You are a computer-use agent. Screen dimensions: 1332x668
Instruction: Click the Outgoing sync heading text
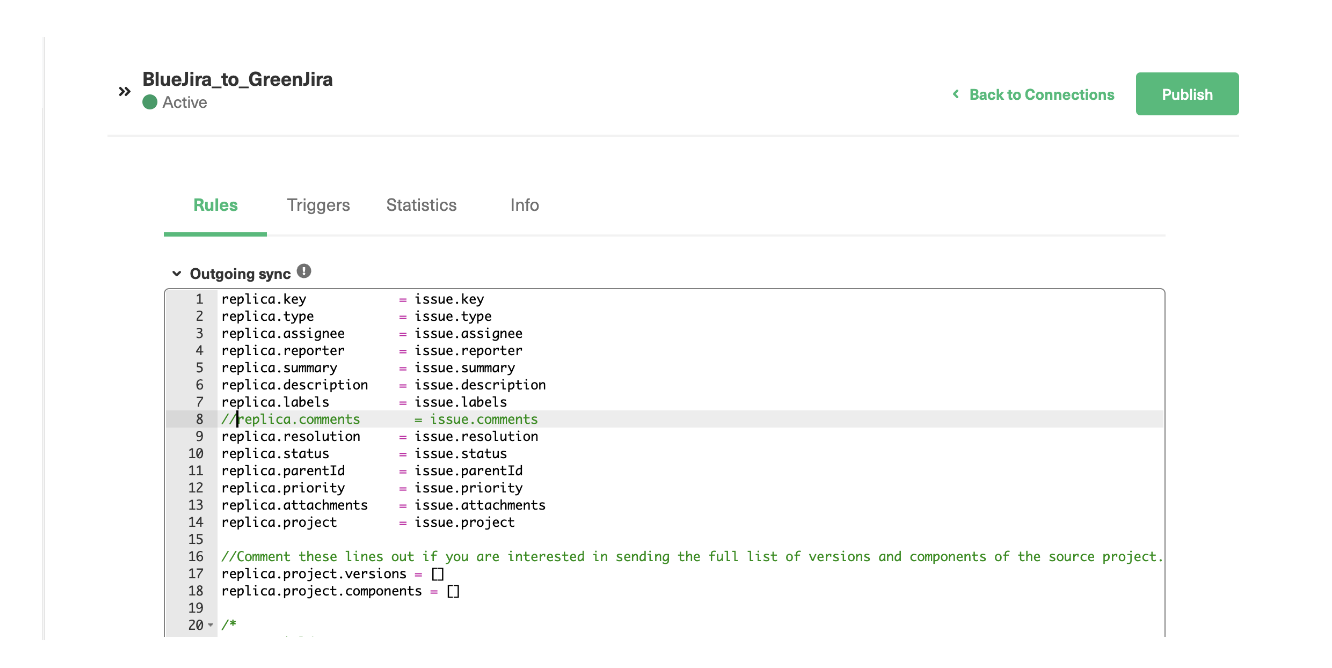tap(240, 273)
